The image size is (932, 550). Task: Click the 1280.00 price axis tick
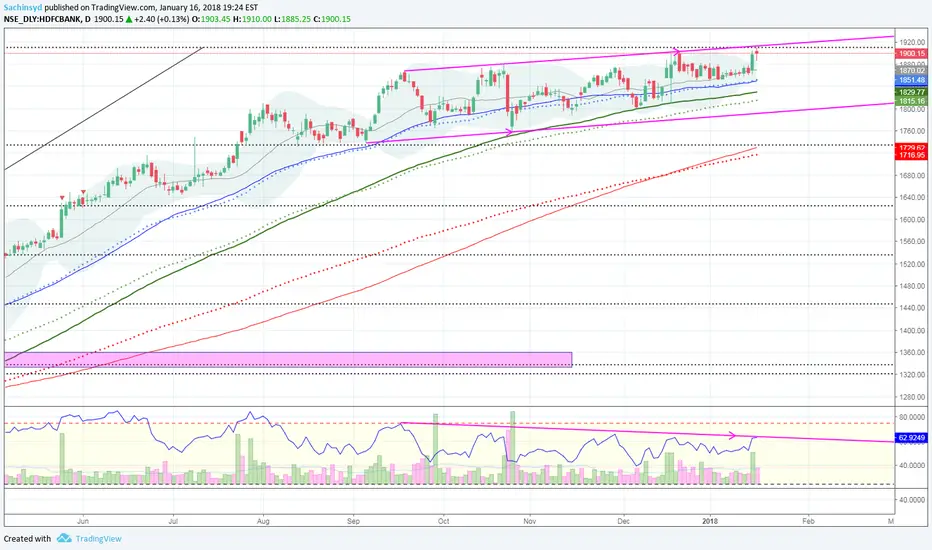(x=912, y=397)
